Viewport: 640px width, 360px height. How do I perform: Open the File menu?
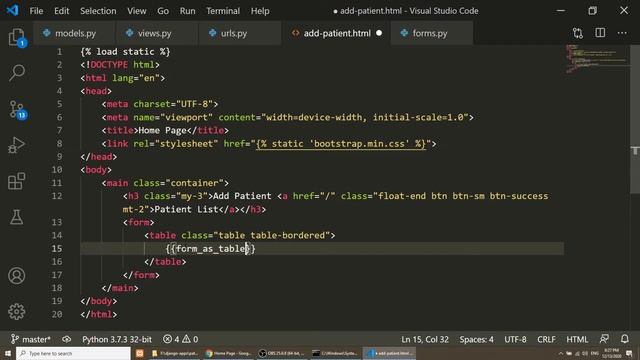pyautogui.click(x=36, y=11)
